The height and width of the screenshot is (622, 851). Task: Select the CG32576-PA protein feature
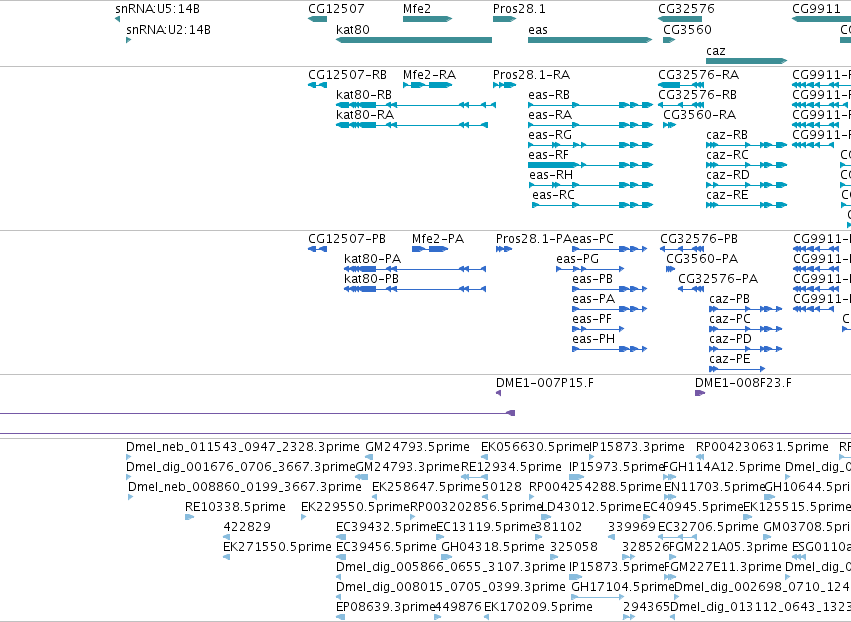pyautogui.click(x=691, y=289)
